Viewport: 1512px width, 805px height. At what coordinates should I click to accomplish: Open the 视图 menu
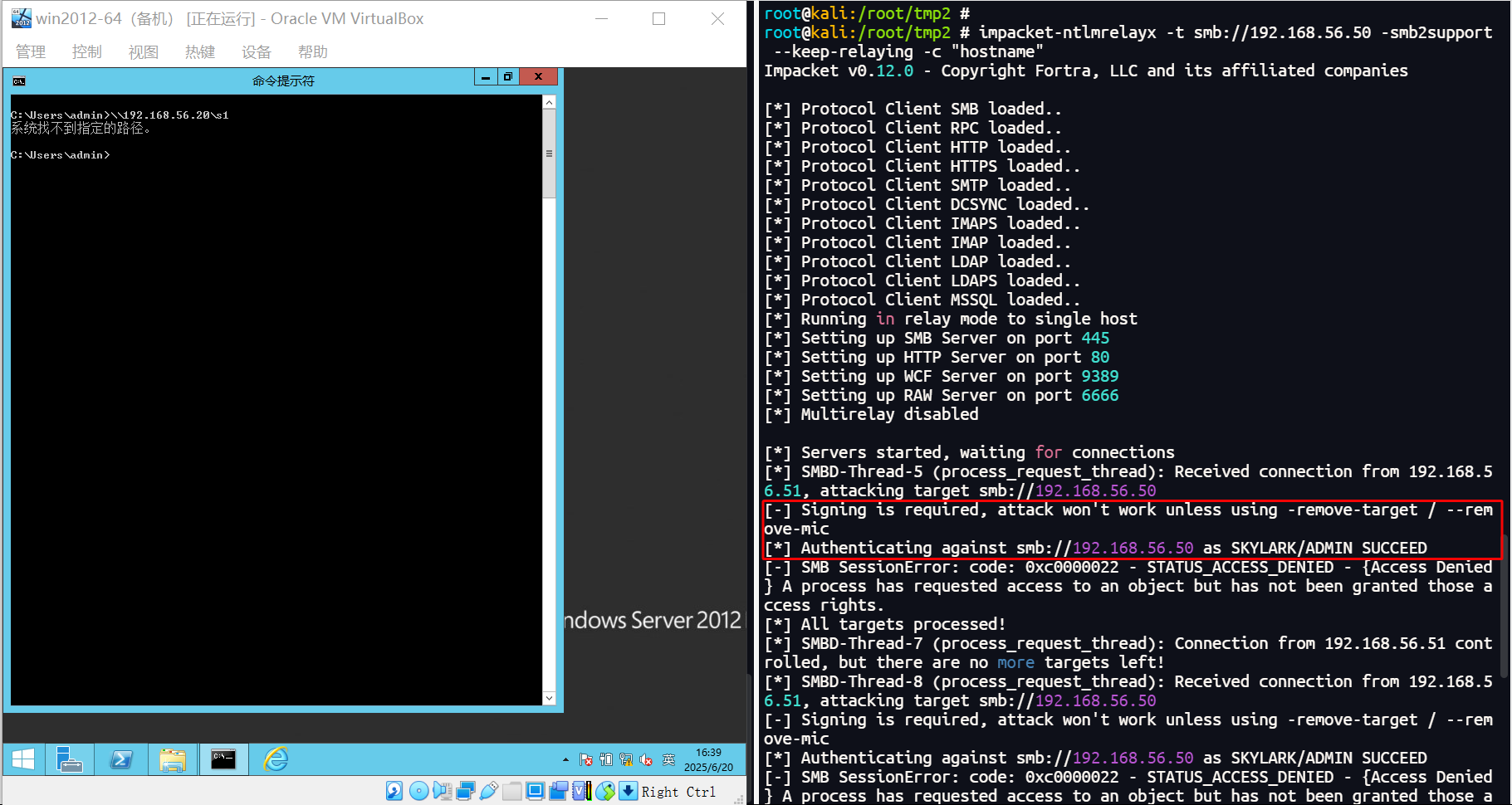coord(144,52)
